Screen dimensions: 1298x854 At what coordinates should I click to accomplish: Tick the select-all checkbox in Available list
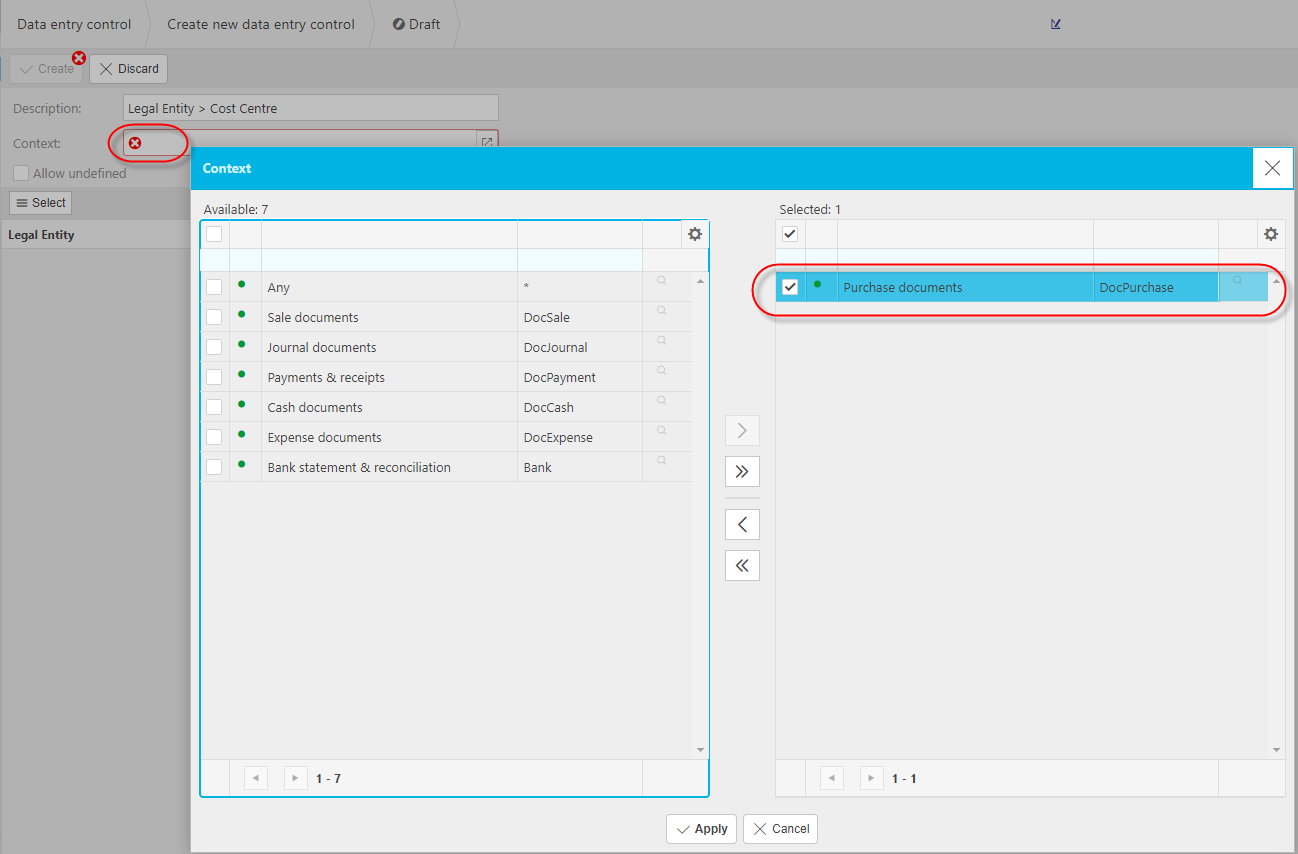pos(214,234)
